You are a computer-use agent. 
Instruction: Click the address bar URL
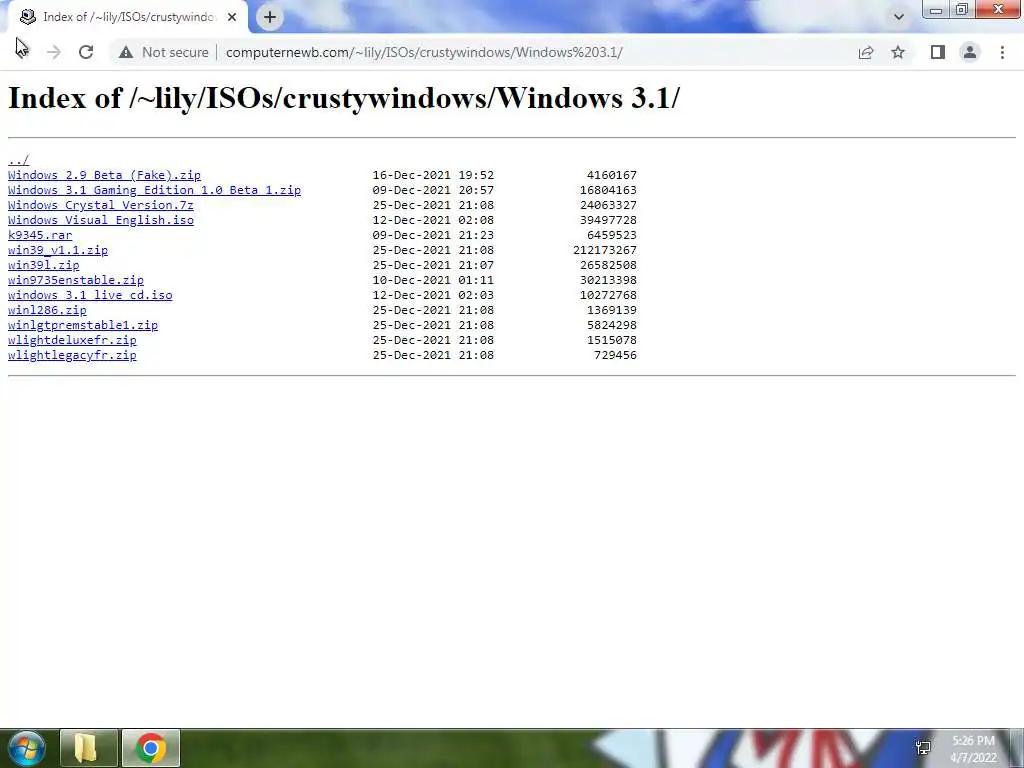point(424,52)
